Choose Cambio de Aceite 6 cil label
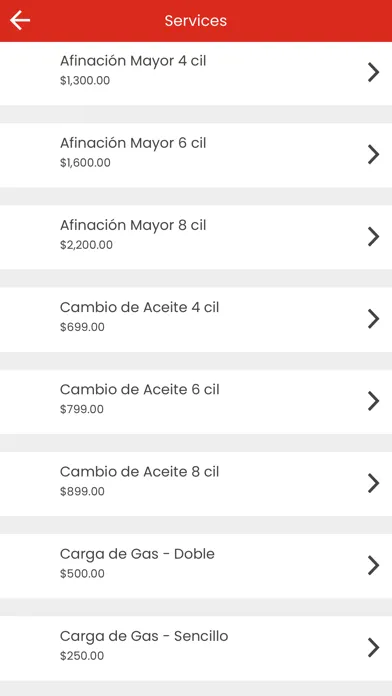392x696 pixels. coord(139,389)
